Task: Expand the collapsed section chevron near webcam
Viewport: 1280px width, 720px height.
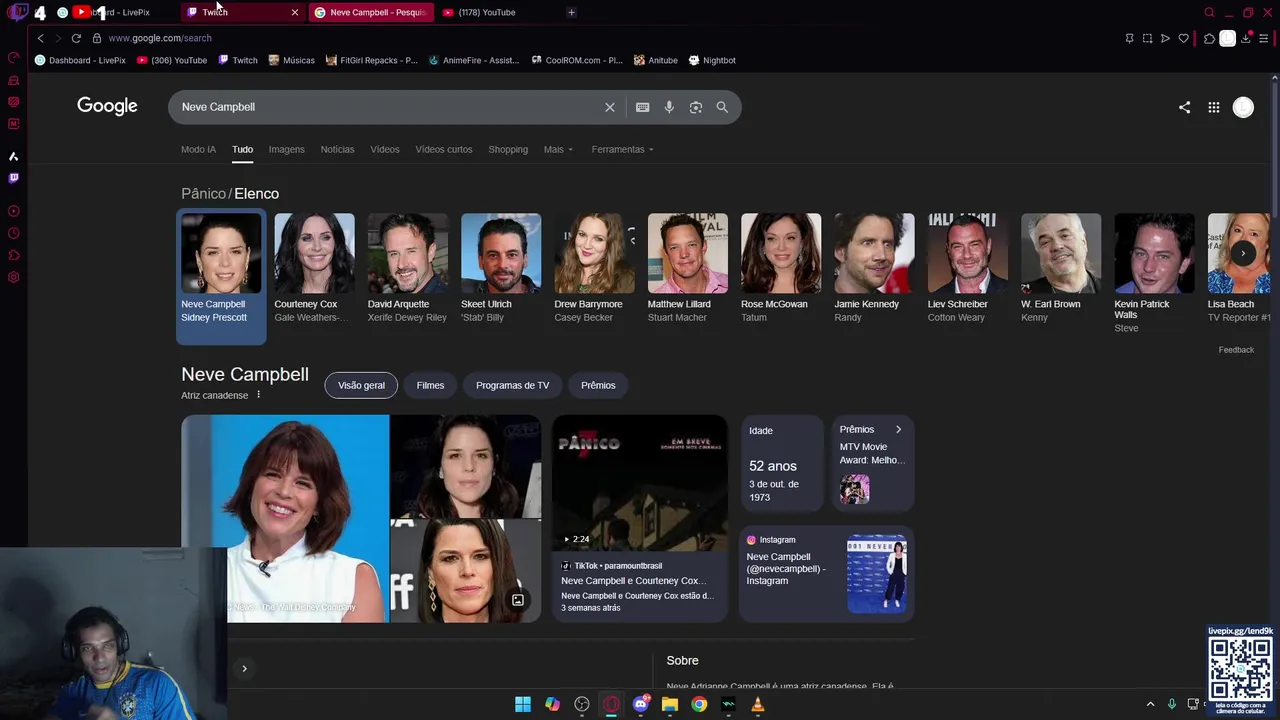Action: pos(244,668)
